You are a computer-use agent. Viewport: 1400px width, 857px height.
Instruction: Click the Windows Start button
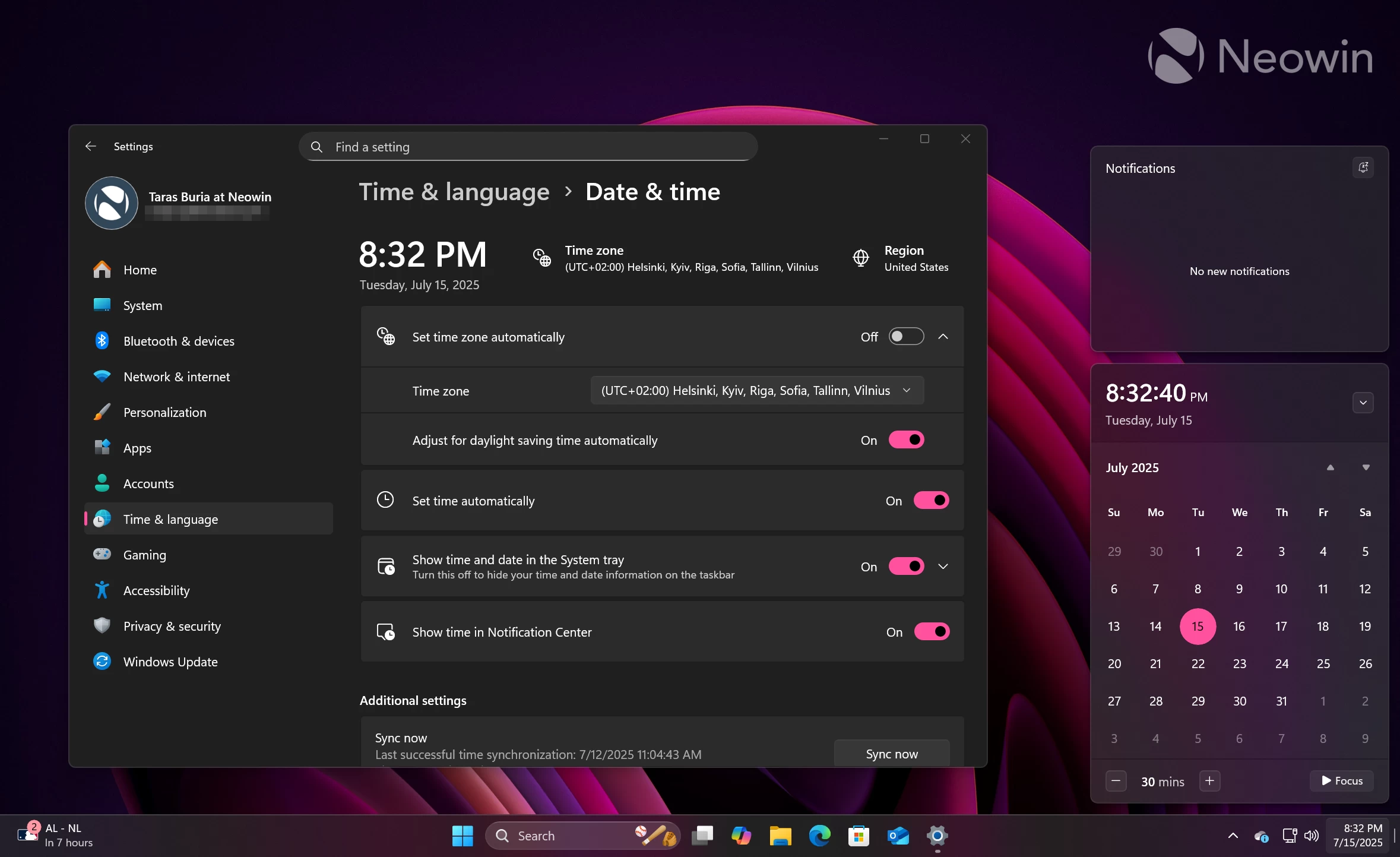click(x=463, y=836)
